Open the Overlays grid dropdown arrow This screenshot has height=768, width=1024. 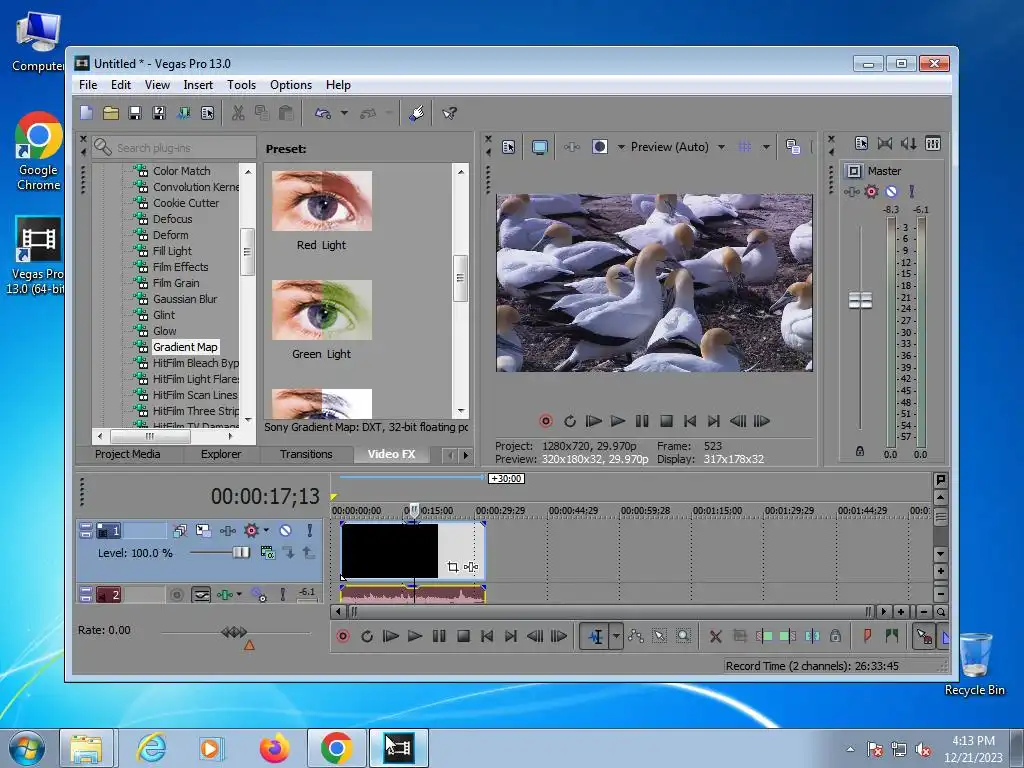pos(766,147)
